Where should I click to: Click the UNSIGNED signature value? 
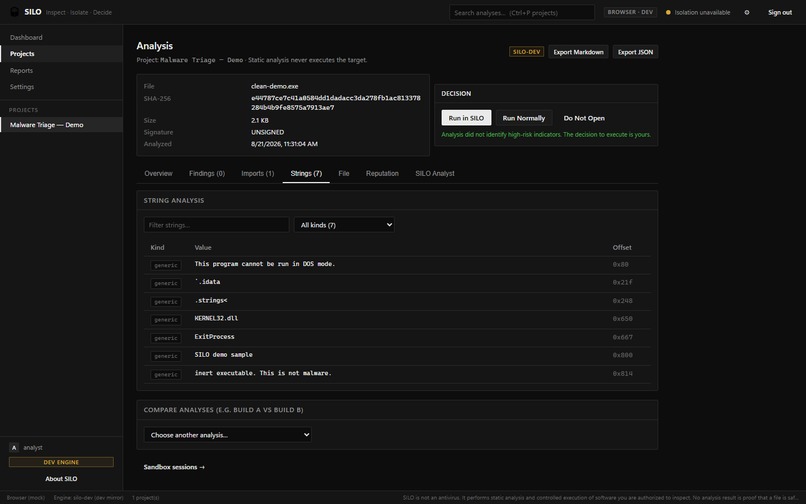267,132
